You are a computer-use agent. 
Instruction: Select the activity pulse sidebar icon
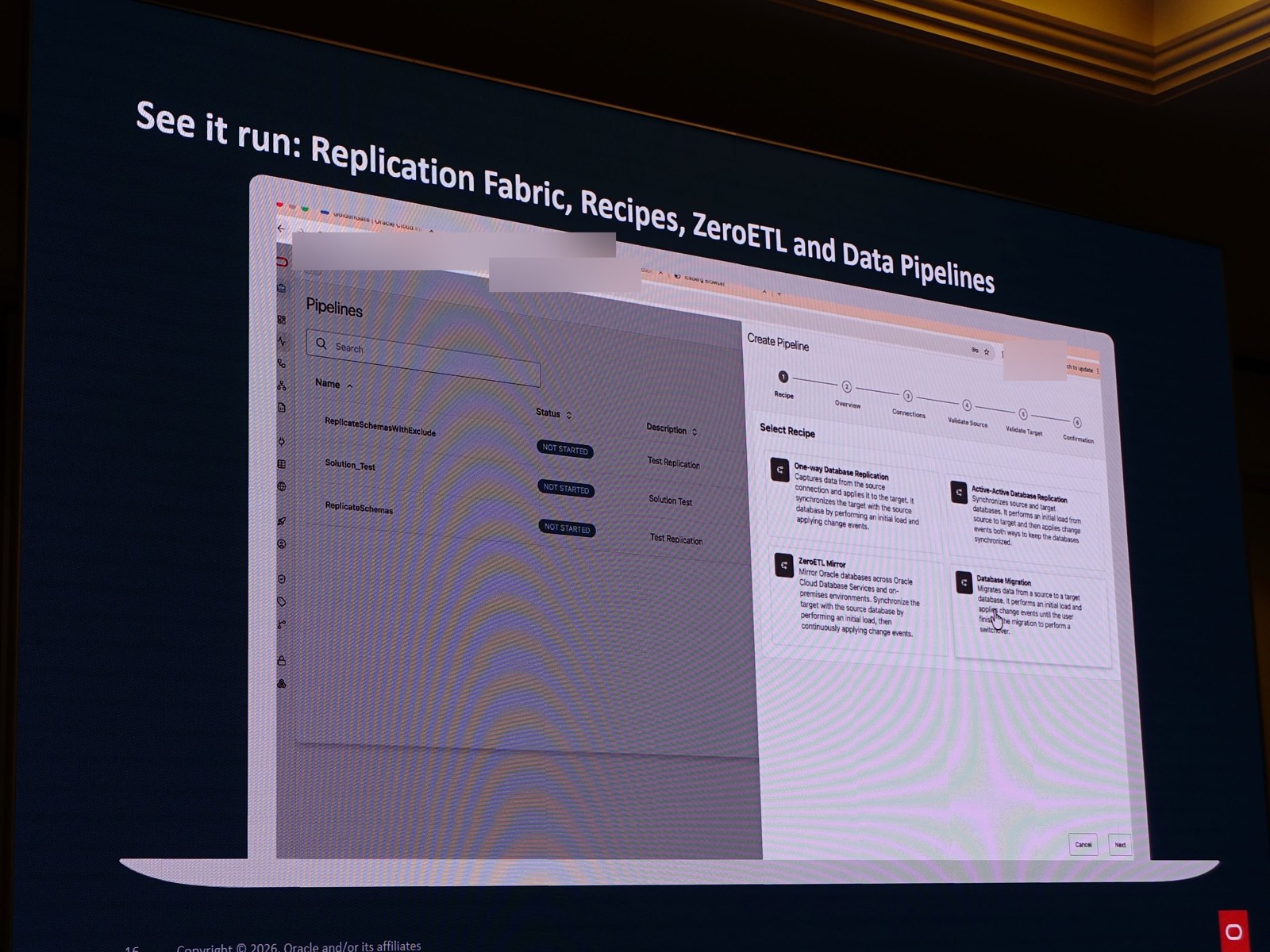281,341
